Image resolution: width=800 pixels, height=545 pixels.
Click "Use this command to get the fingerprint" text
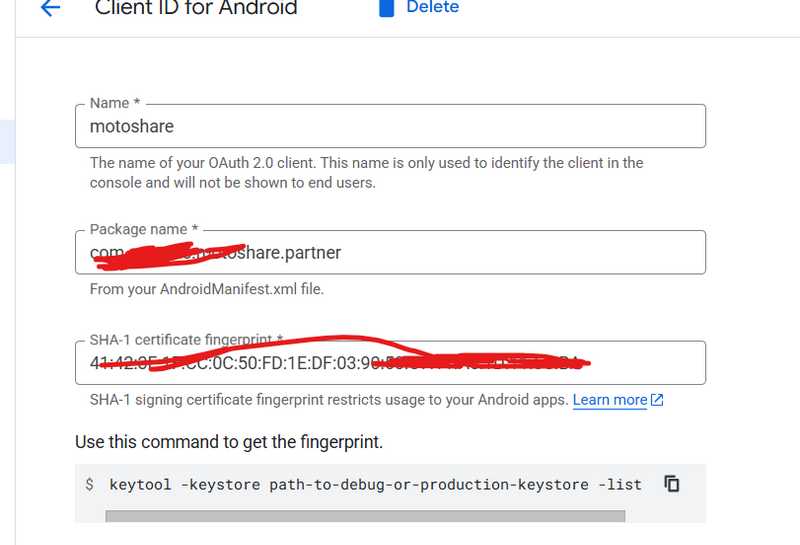(x=229, y=441)
